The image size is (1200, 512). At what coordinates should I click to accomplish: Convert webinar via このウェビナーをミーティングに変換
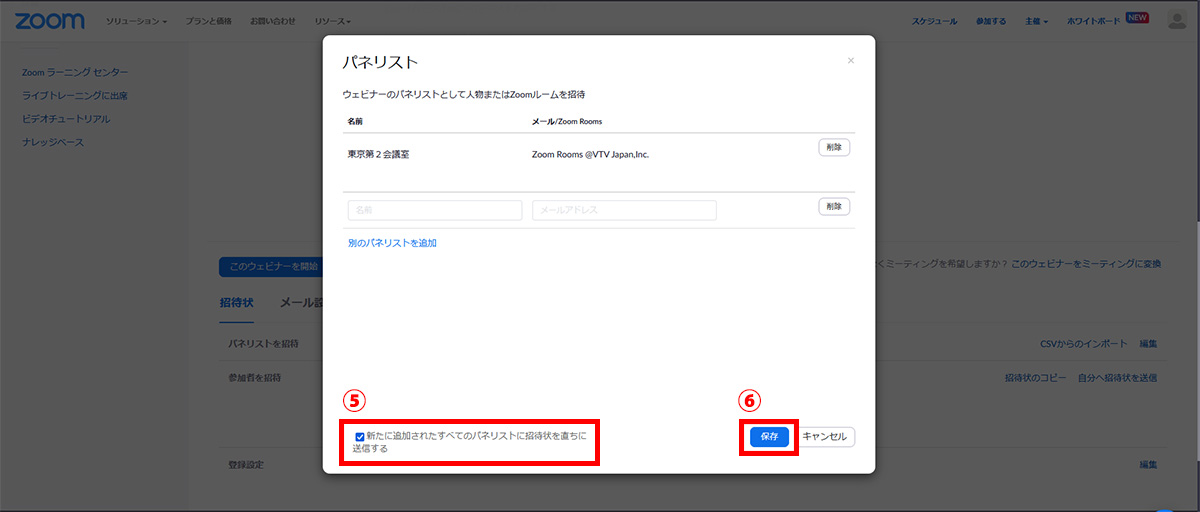[x=1086, y=264]
